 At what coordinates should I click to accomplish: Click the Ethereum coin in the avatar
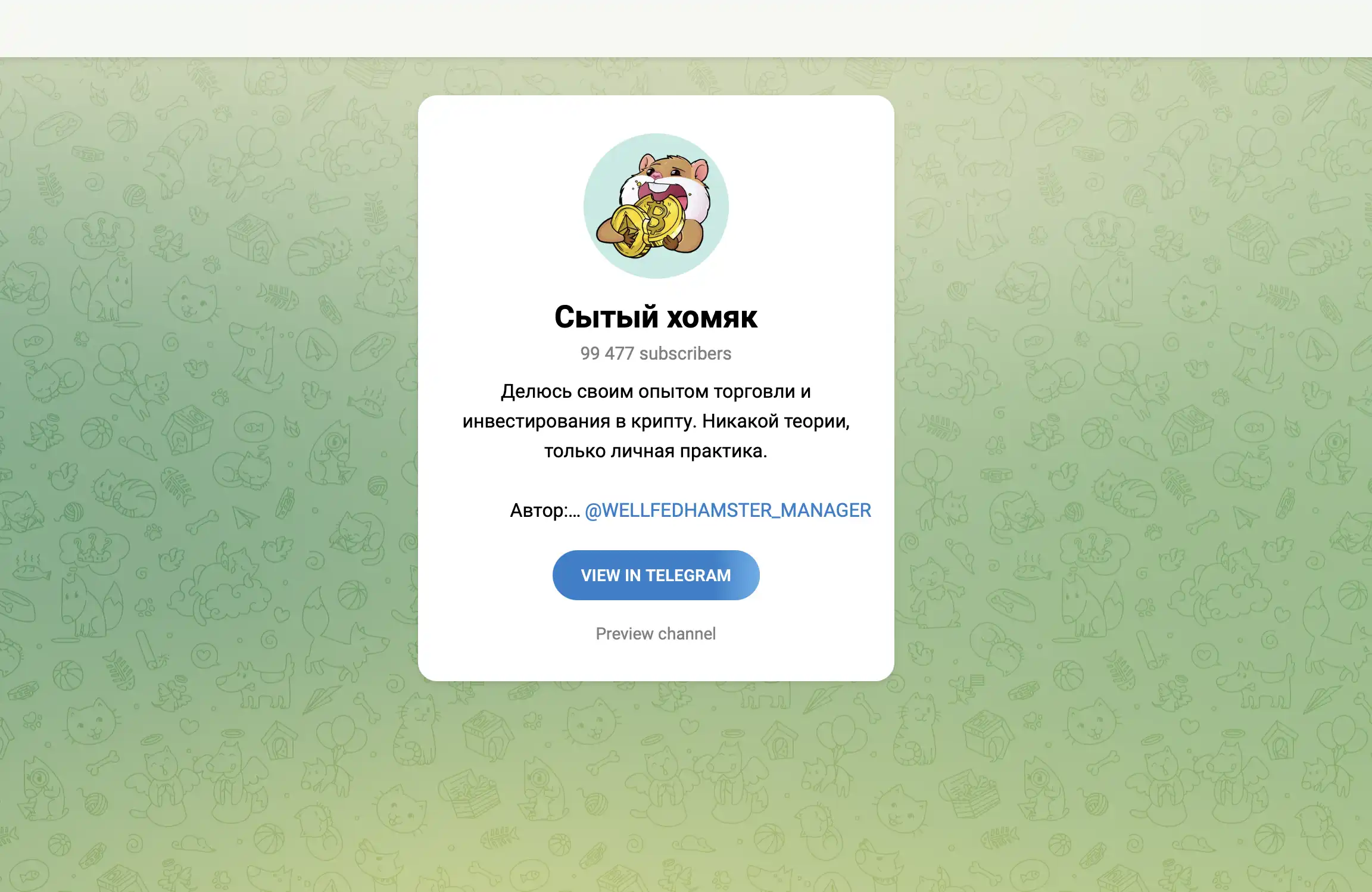629,231
